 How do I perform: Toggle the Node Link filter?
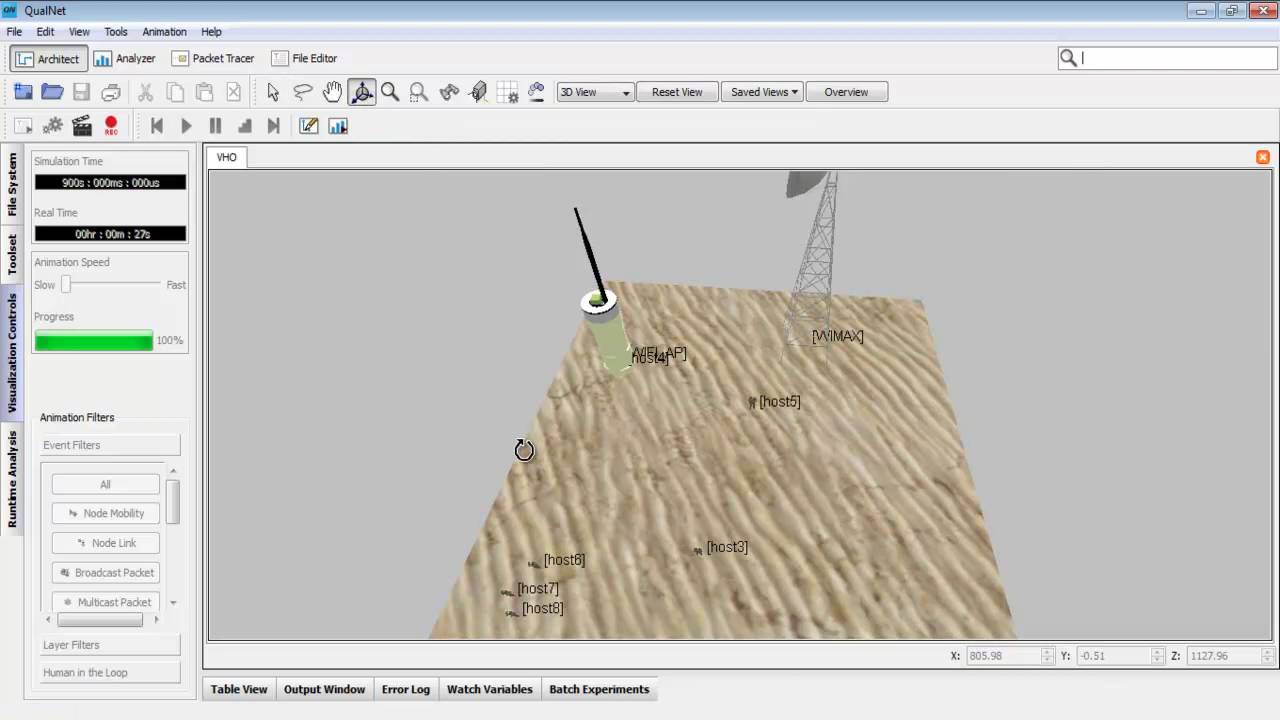click(x=105, y=543)
